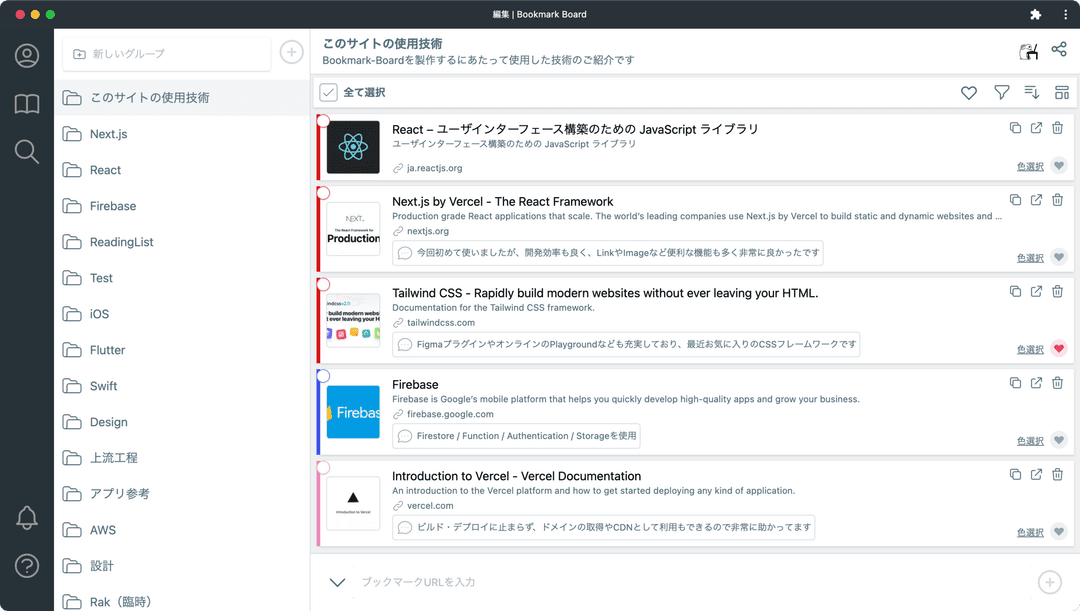Open React bookmark in external window
The image size is (1080, 611).
[x=1036, y=127]
